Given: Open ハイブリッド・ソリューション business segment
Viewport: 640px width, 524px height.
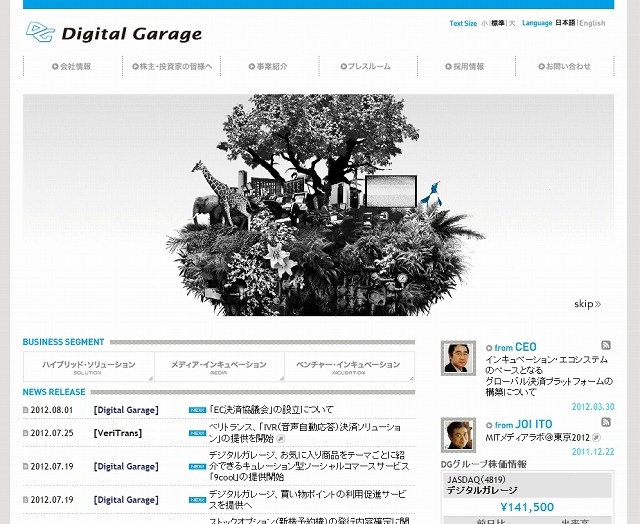Looking at the screenshot, I should (89, 367).
